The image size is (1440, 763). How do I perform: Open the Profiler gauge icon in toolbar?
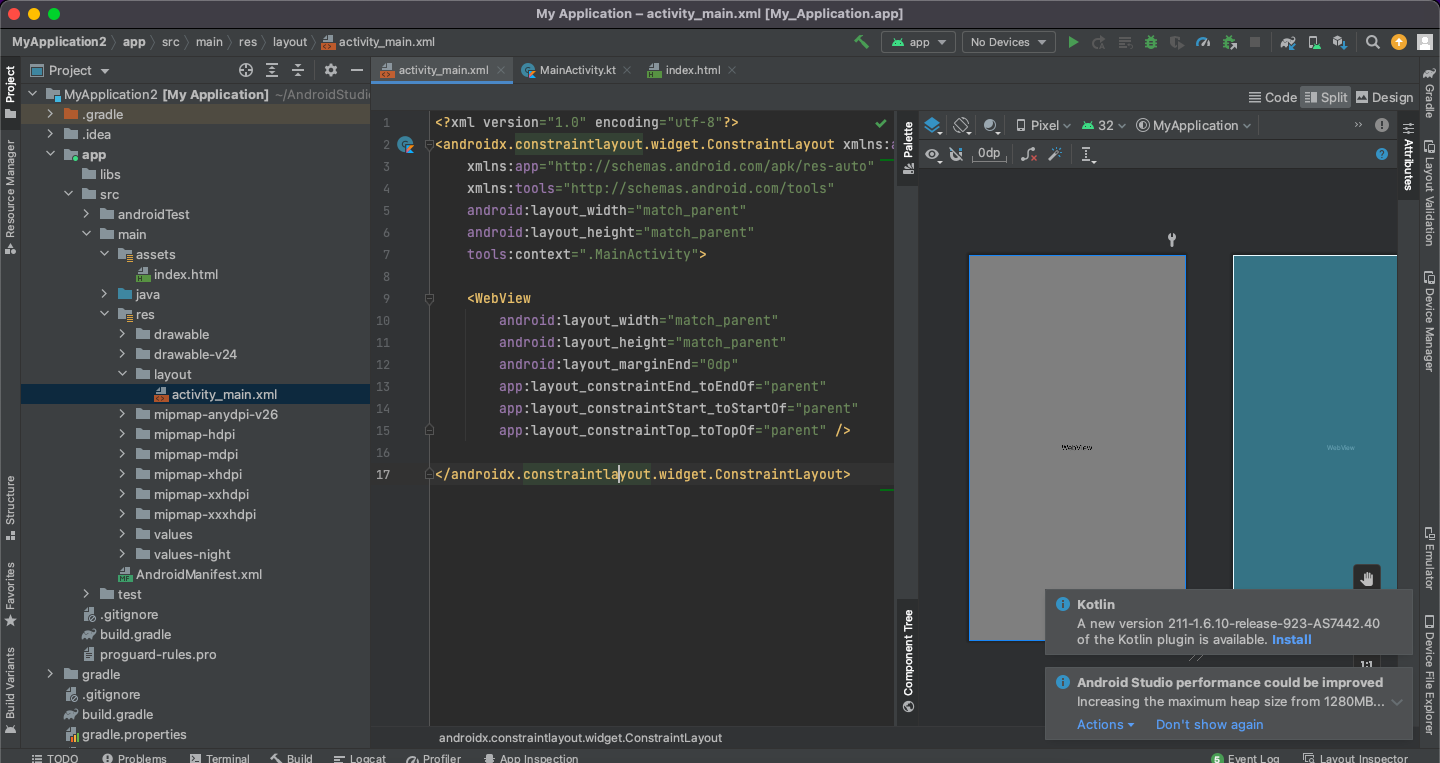point(1203,42)
